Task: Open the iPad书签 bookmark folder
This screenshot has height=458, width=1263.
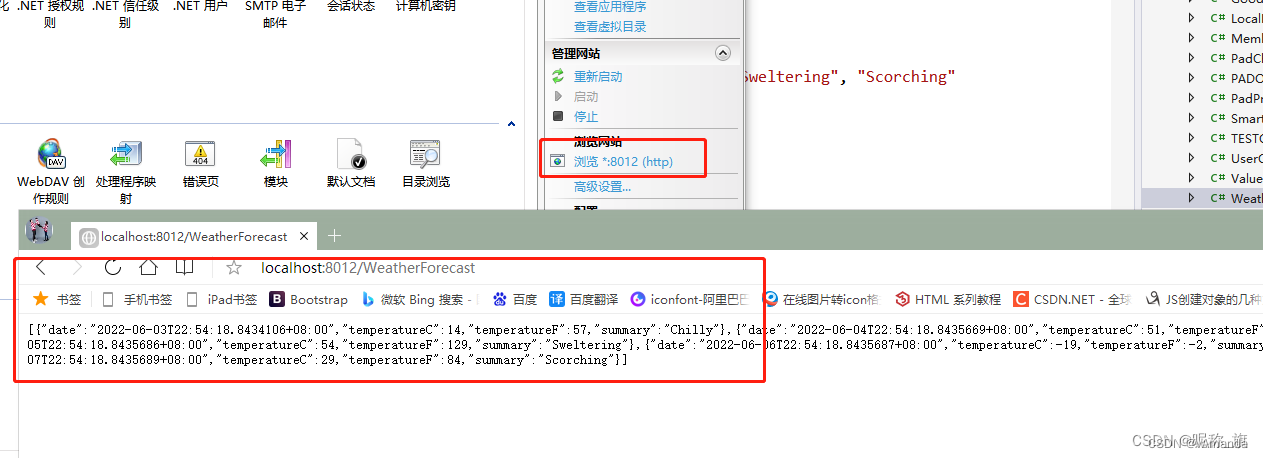Action: click(x=222, y=299)
